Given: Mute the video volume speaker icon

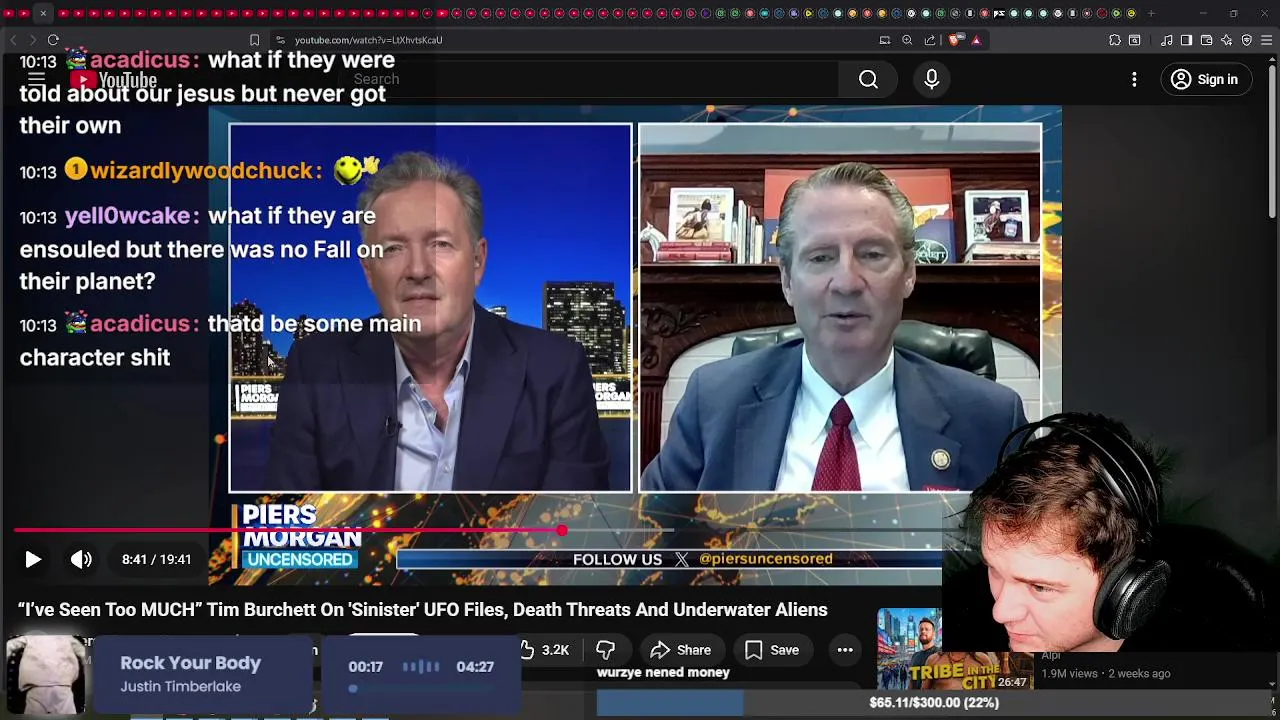Looking at the screenshot, I should pos(81,560).
